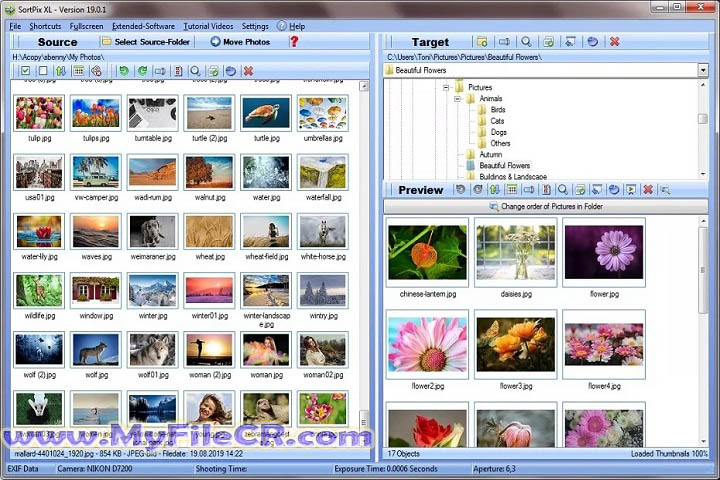Viewport: 720px width, 480px height.
Task: Click the Preview panel scrollbar handle
Action: click(703, 270)
